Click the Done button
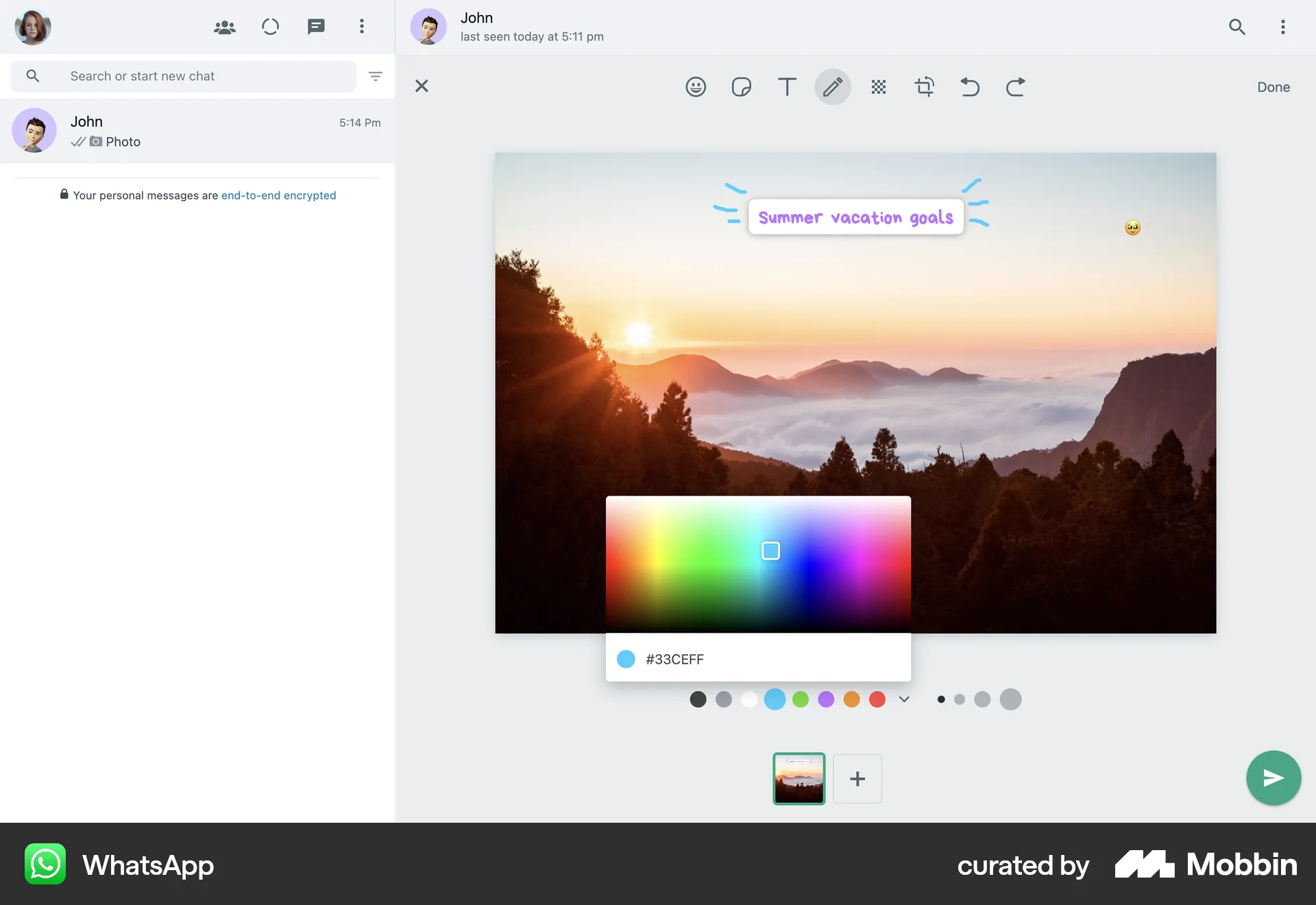The width and height of the screenshot is (1316, 905). (x=1273, y=86)
